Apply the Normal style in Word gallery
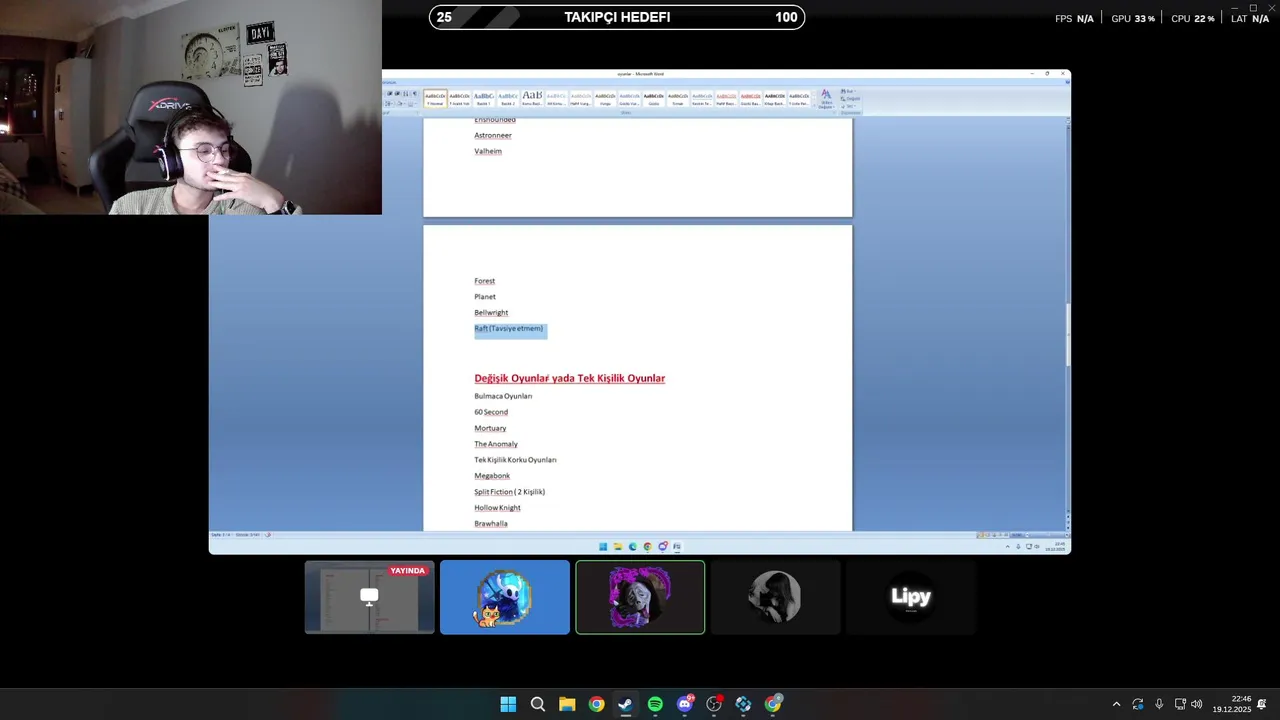The width and height of the screenshot is (1280, 720). coord(435,98)
